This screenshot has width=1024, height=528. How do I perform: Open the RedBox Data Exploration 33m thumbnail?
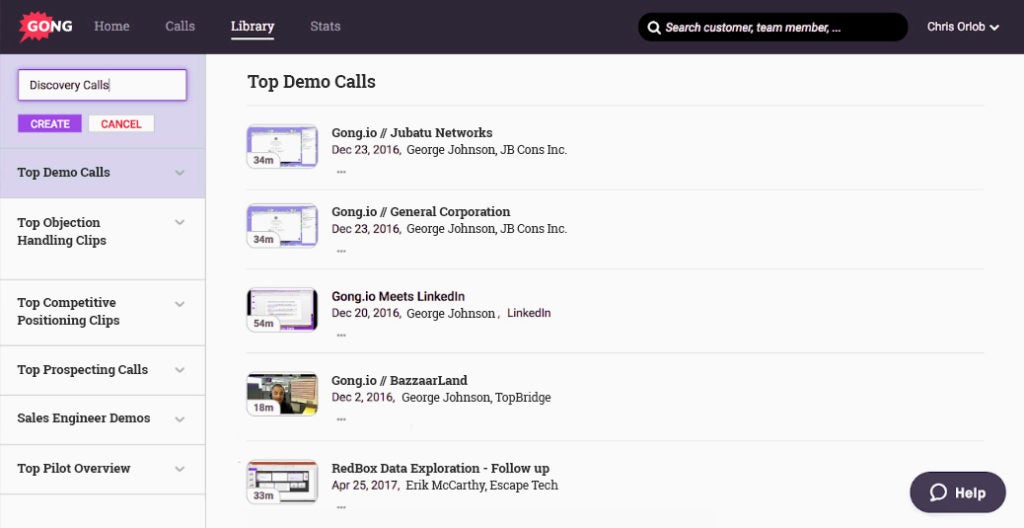coord(282,482)
